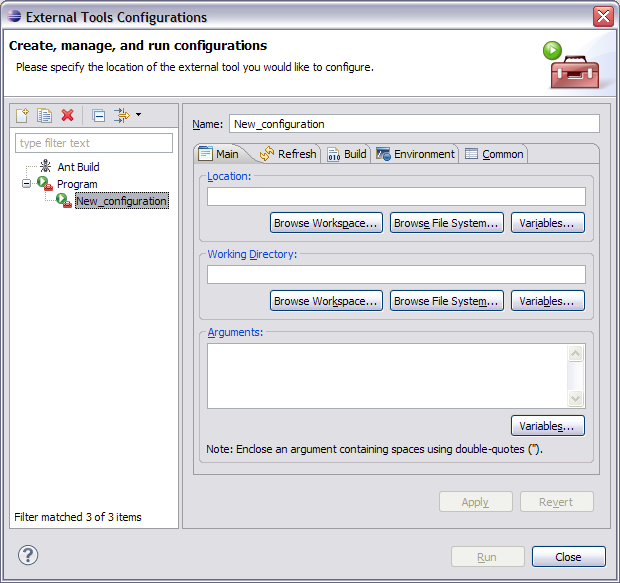Viewport: 620px width, 583px height.
Task: Click Browse File System under Location
Action: (x=447, y=223)
